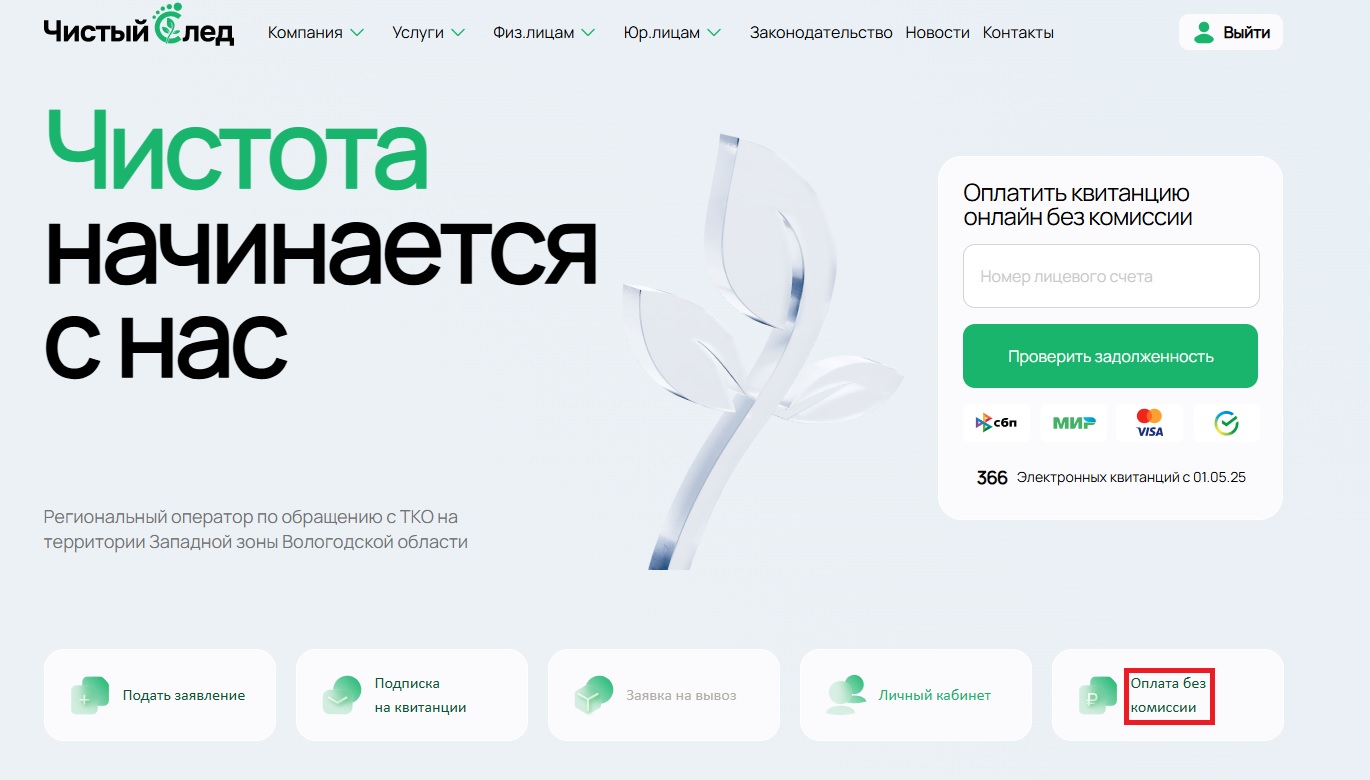The width and height of the screenshot is (1370, 780).
Task: Select the СБП payment icon
Action: click(996, 424)
